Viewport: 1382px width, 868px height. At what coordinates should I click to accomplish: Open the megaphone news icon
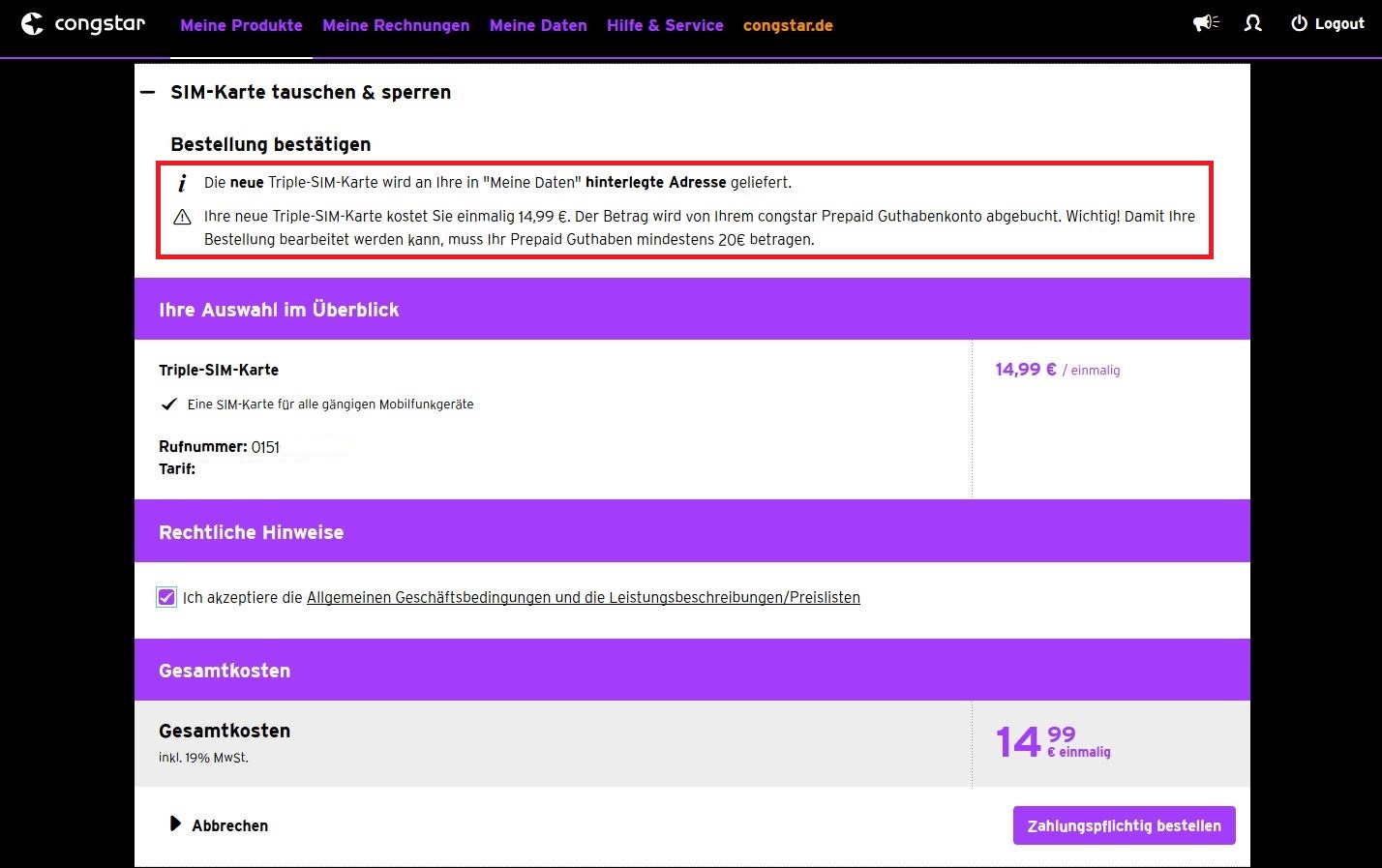(x=1206, y=23)
